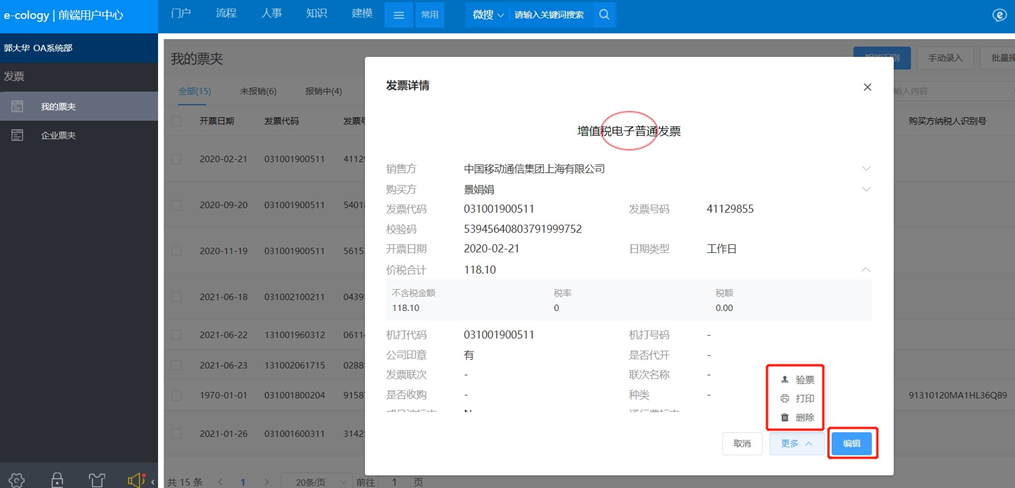Click the e-cology logo icon at top right

click(998, 16)
